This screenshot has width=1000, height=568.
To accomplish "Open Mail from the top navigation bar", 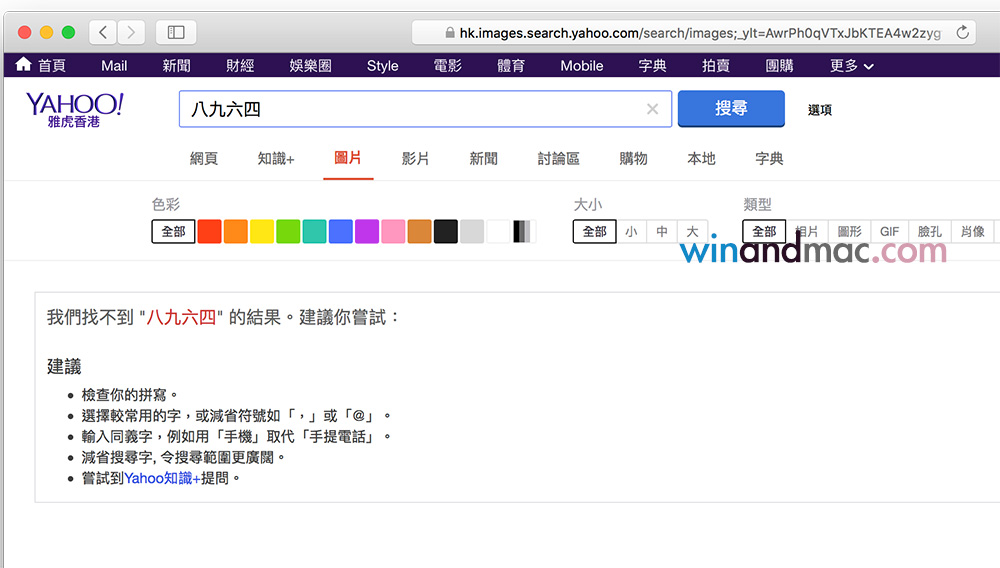I will 114,65.
